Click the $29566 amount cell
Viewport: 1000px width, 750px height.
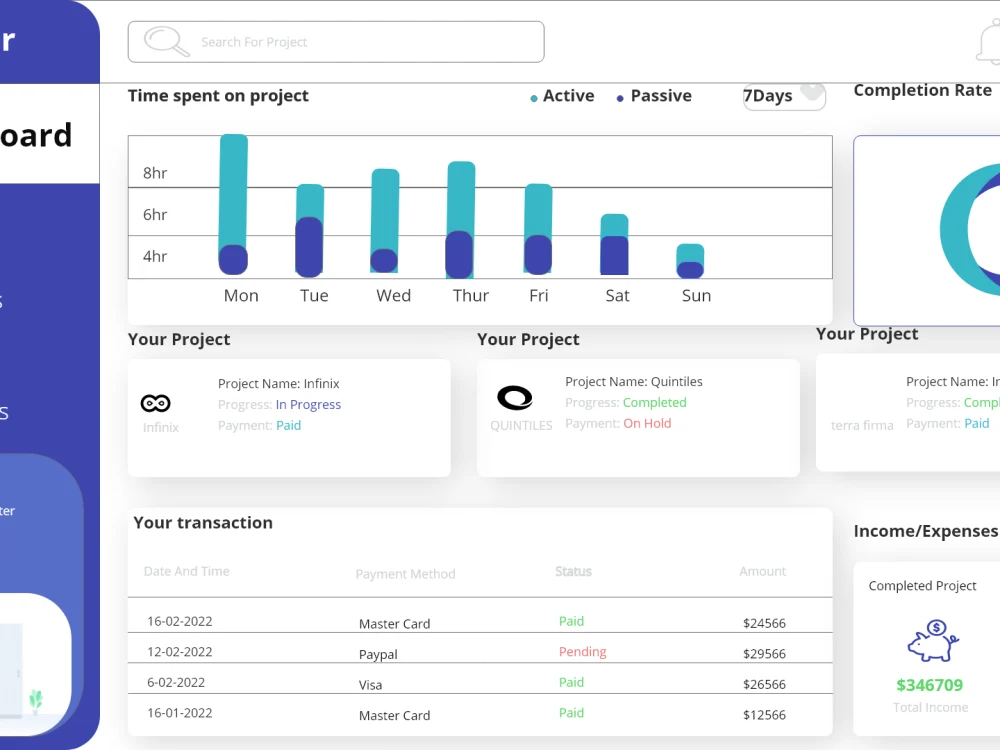(764, 654)
